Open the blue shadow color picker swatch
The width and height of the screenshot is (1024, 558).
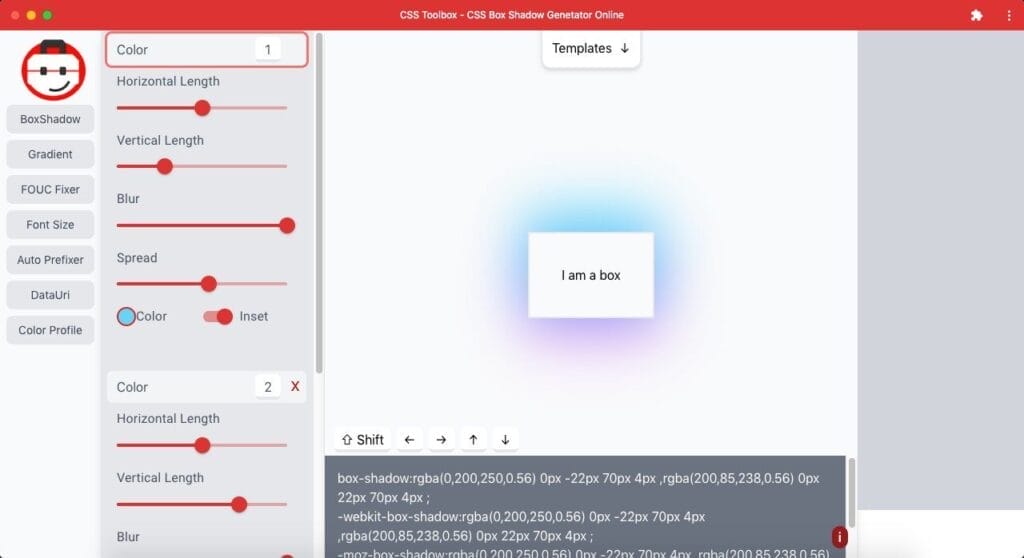coord(126,316)
